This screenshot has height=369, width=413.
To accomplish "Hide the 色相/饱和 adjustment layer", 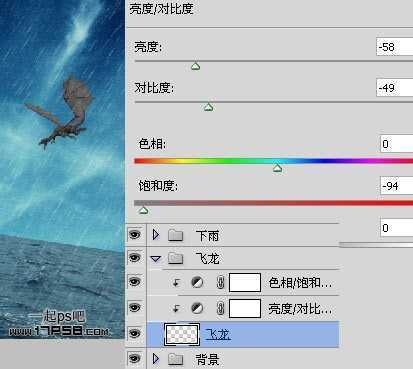I will [x=135, y=282].
